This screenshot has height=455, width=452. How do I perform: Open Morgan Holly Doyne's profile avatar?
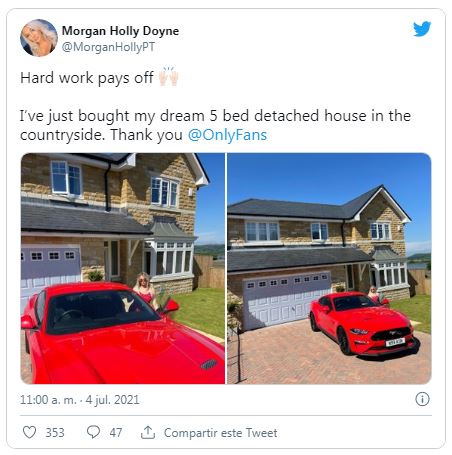[39, 38]
